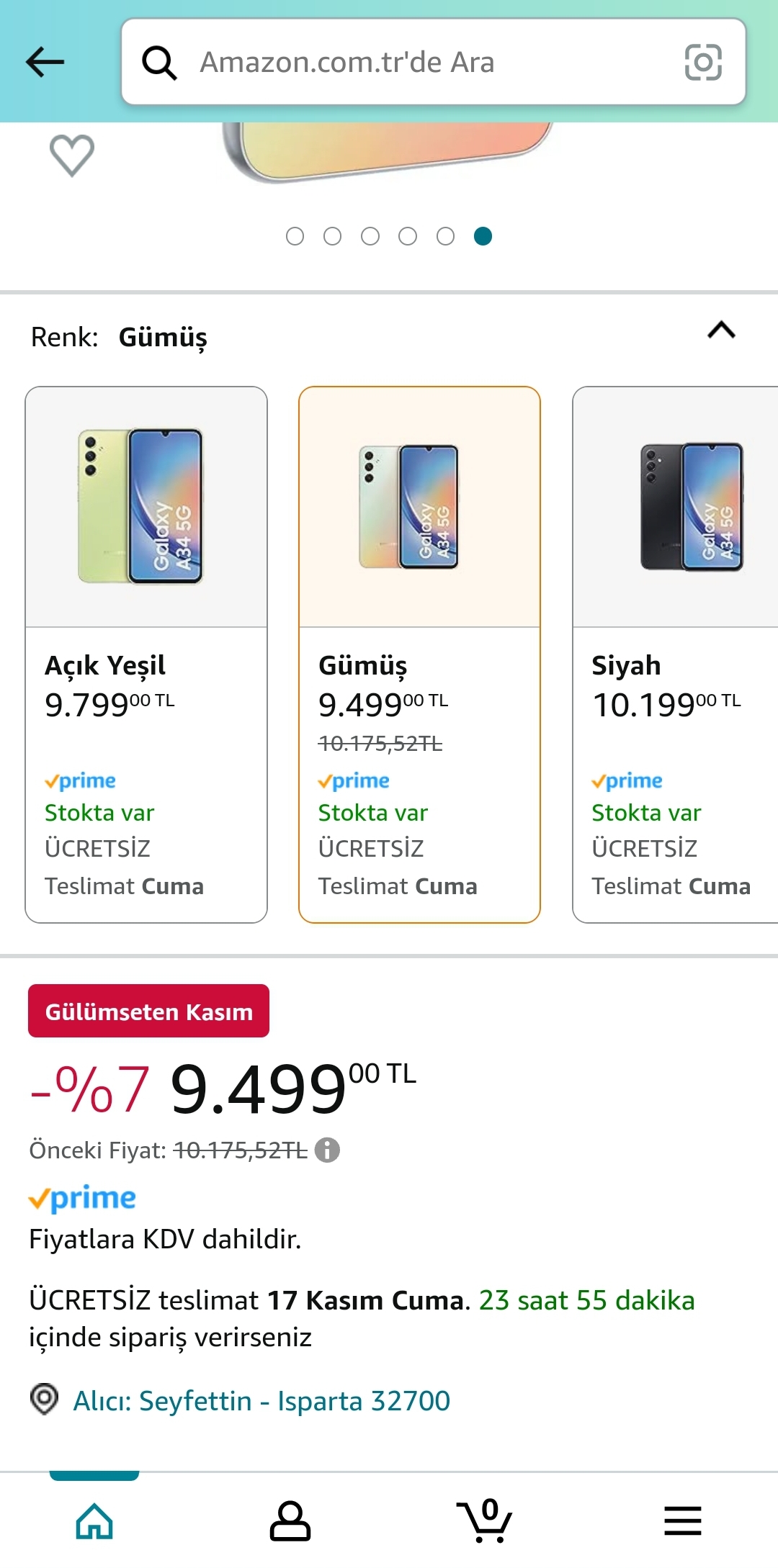778x1568 pixels.
Task: Show previous price info icon
Action: 327,1150
